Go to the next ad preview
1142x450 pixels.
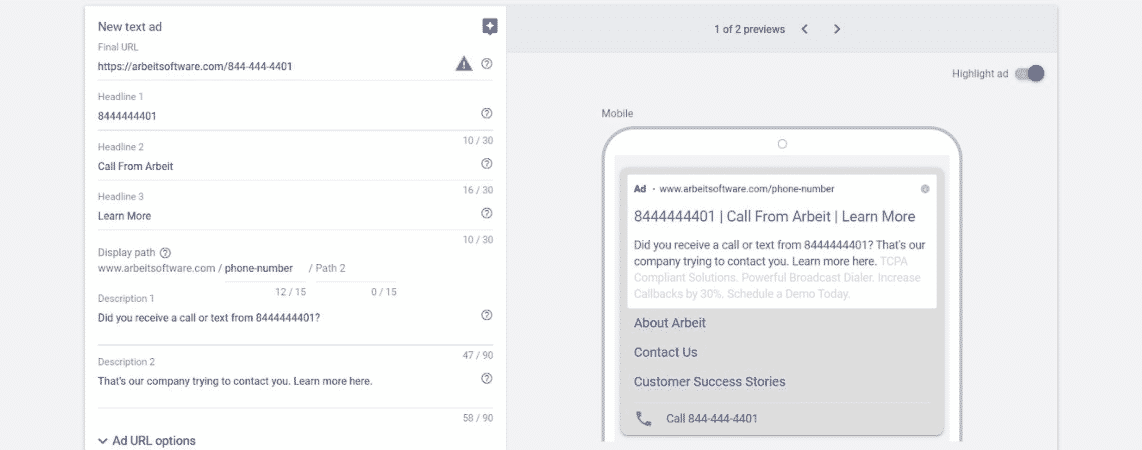[837, 29]
